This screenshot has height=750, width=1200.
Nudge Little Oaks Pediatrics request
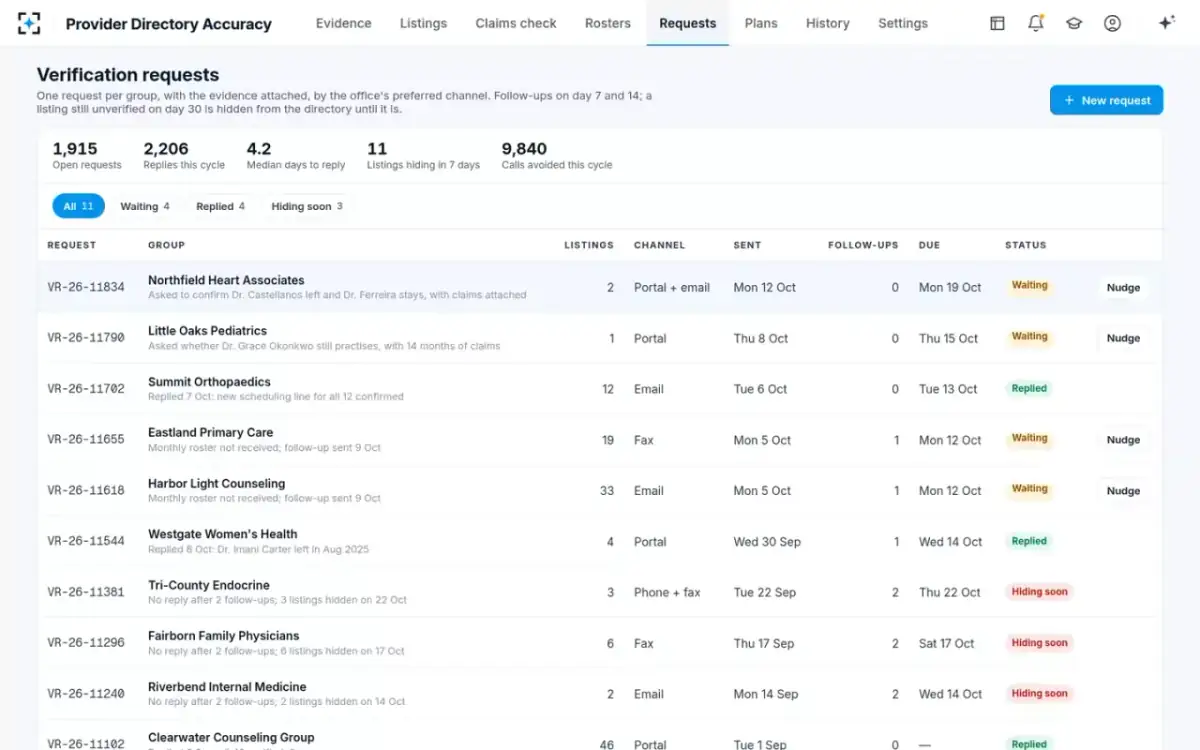[x=1123, y=338]
